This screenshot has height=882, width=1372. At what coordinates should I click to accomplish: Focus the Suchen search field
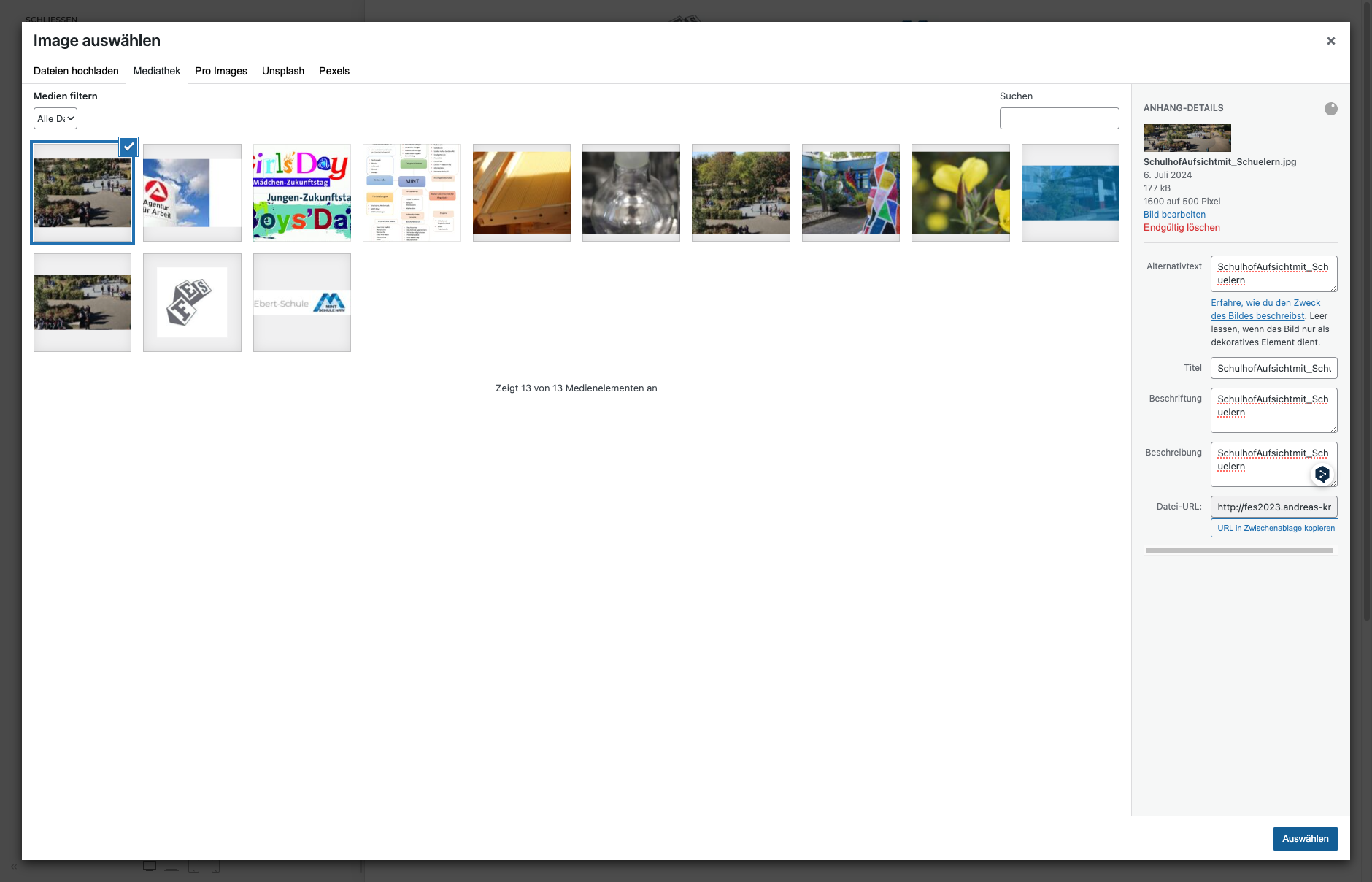point(1059,118)
